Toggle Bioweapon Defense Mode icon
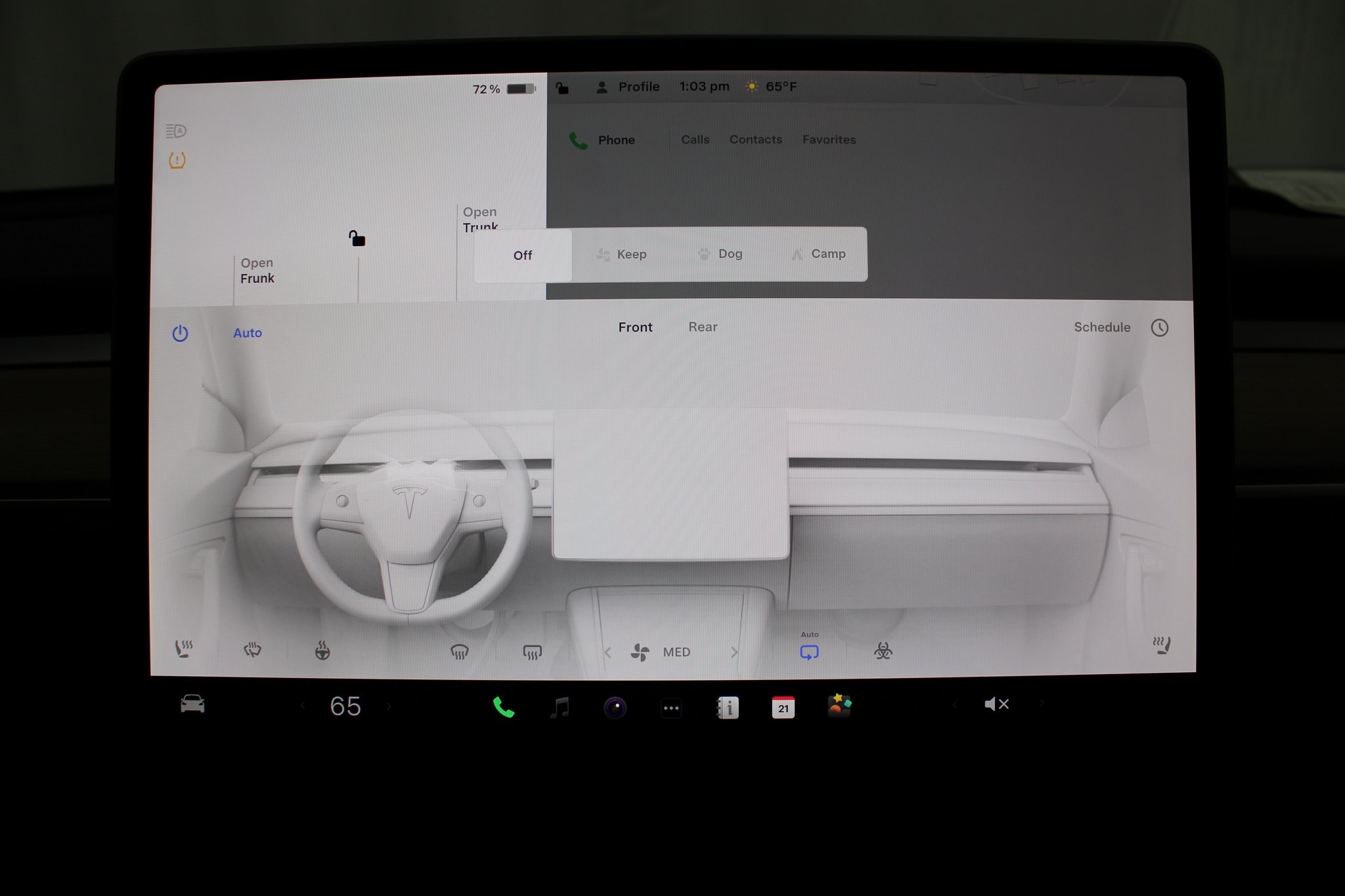The height and width of the screenshot is (896, 1345). [883, 651]
